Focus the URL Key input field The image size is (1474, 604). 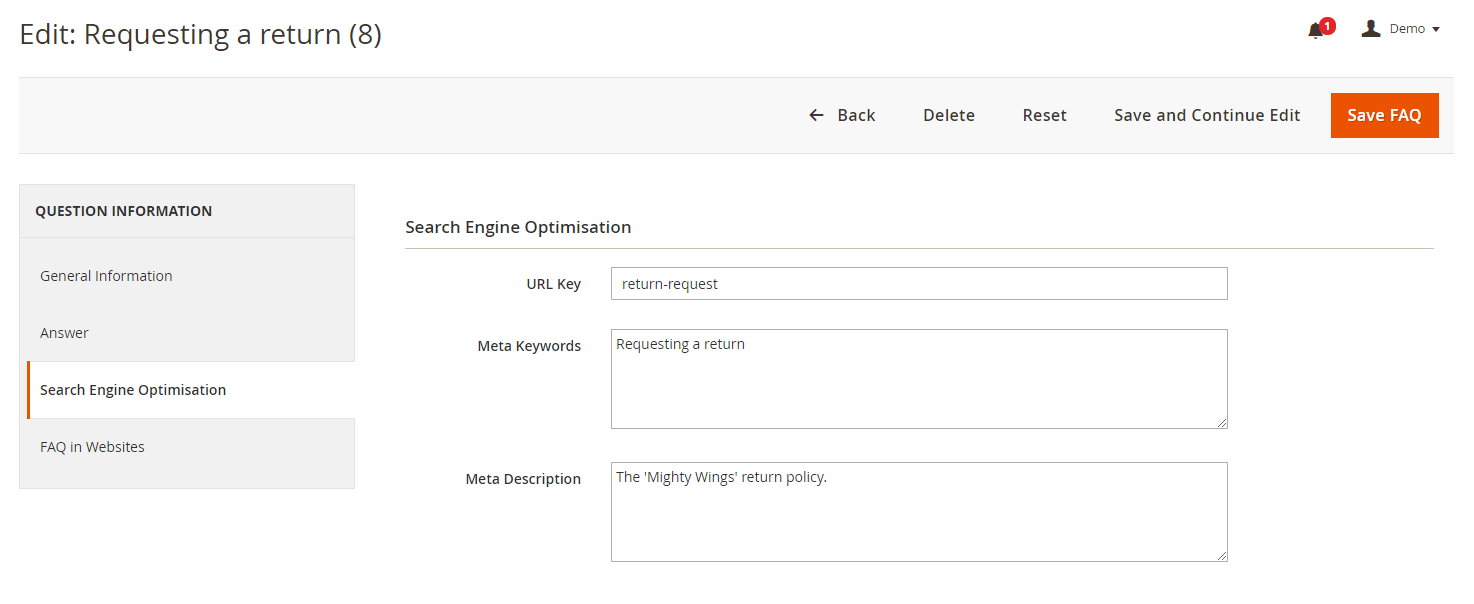coord(918,284)
